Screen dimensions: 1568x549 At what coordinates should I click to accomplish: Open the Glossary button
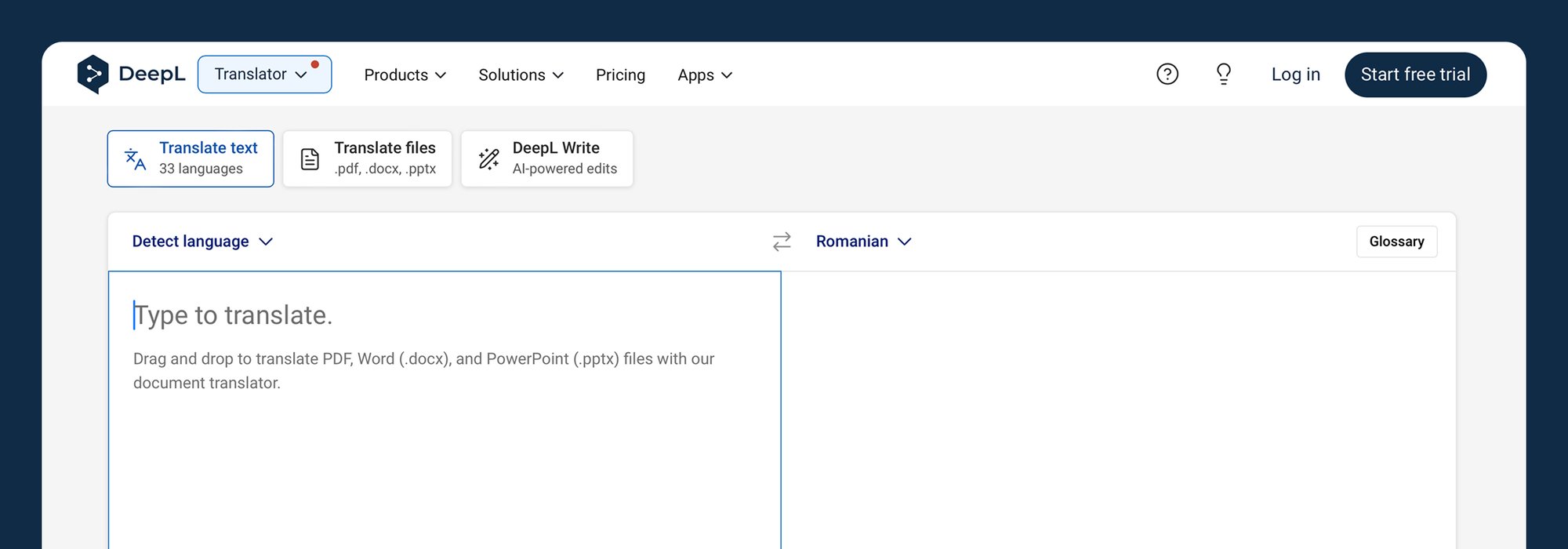click(1396, 242)
